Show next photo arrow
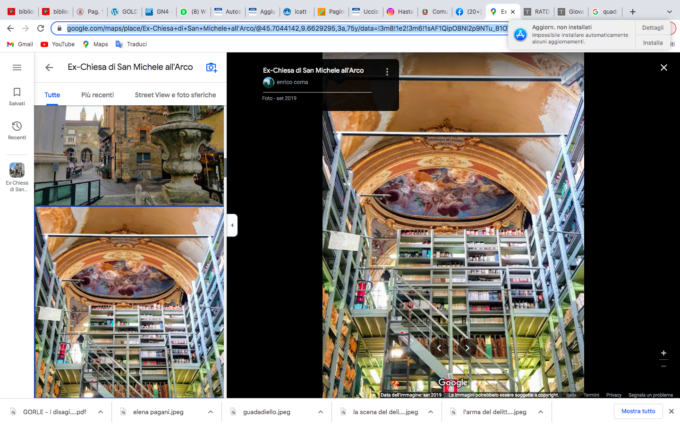680x425 pixels. coord(467,348)
